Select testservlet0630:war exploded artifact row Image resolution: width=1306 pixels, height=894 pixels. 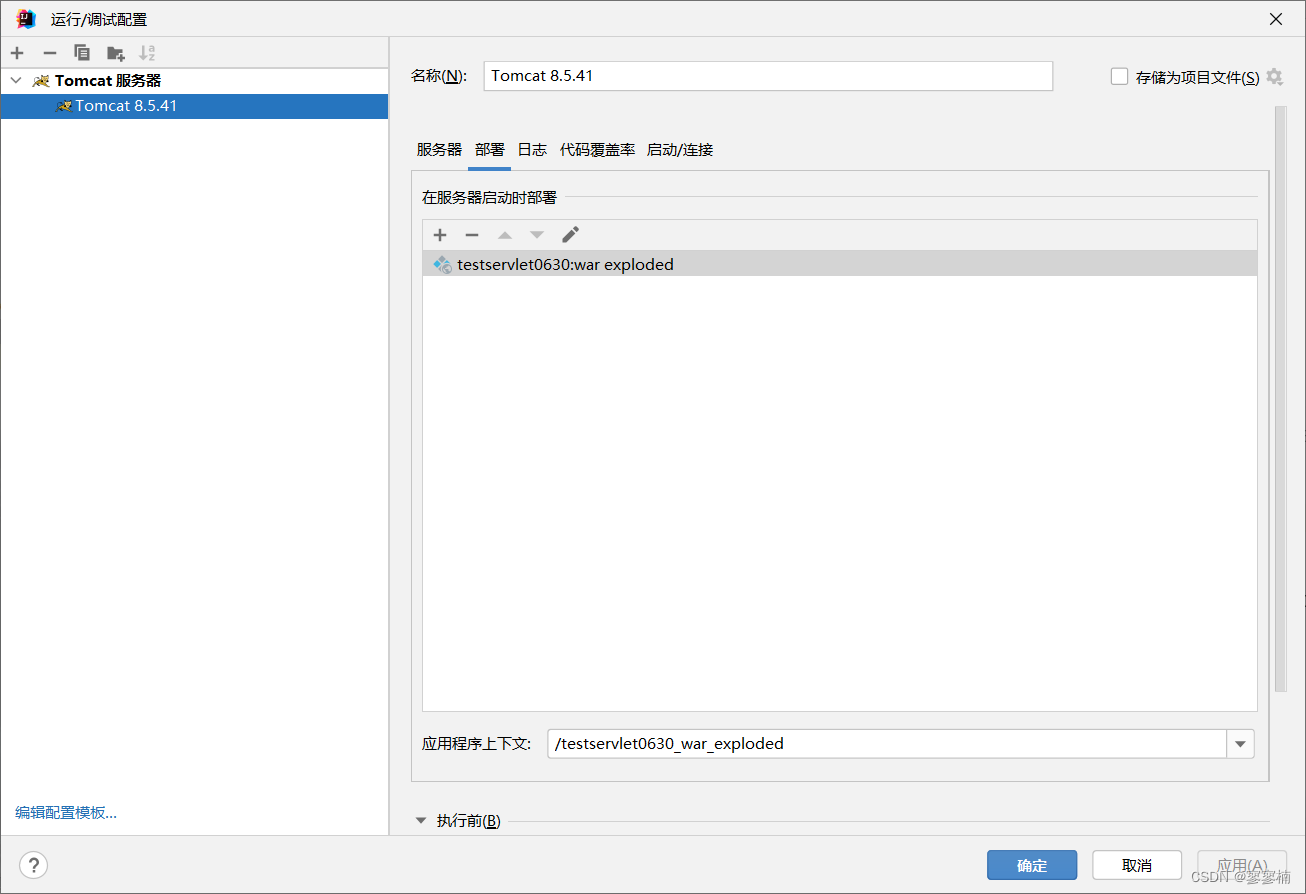click(839, 264)
